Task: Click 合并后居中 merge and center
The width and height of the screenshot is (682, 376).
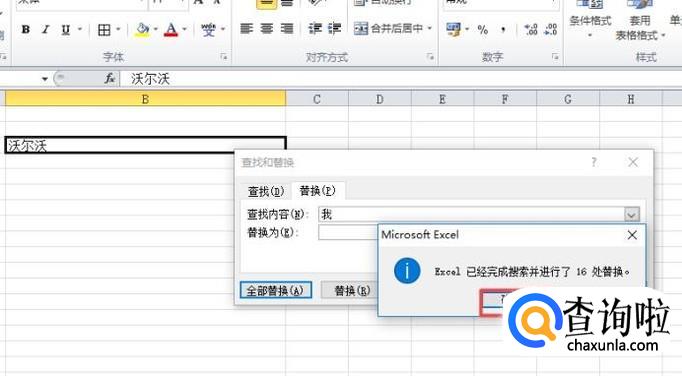Action: click(x=388, y=29)
